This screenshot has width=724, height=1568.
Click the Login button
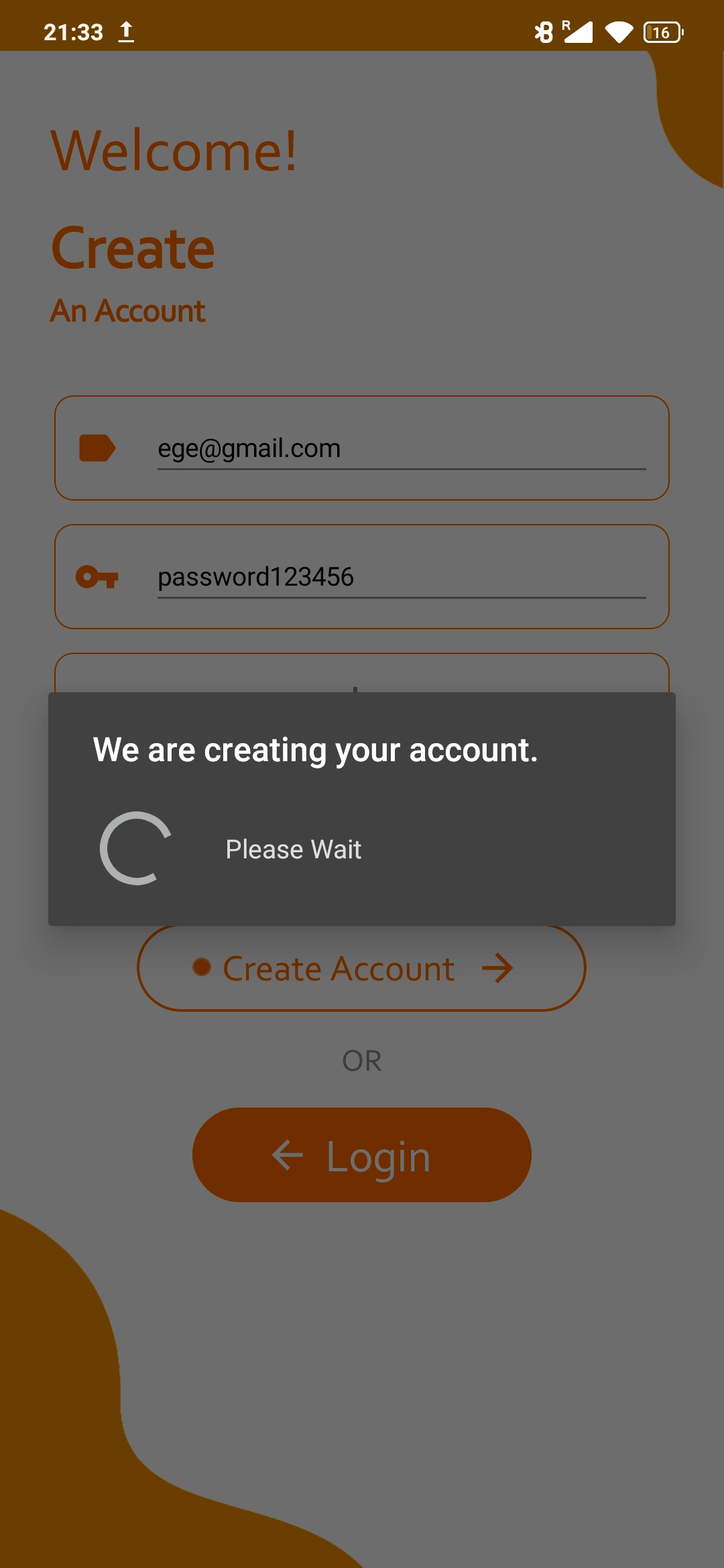(362, 1155)
